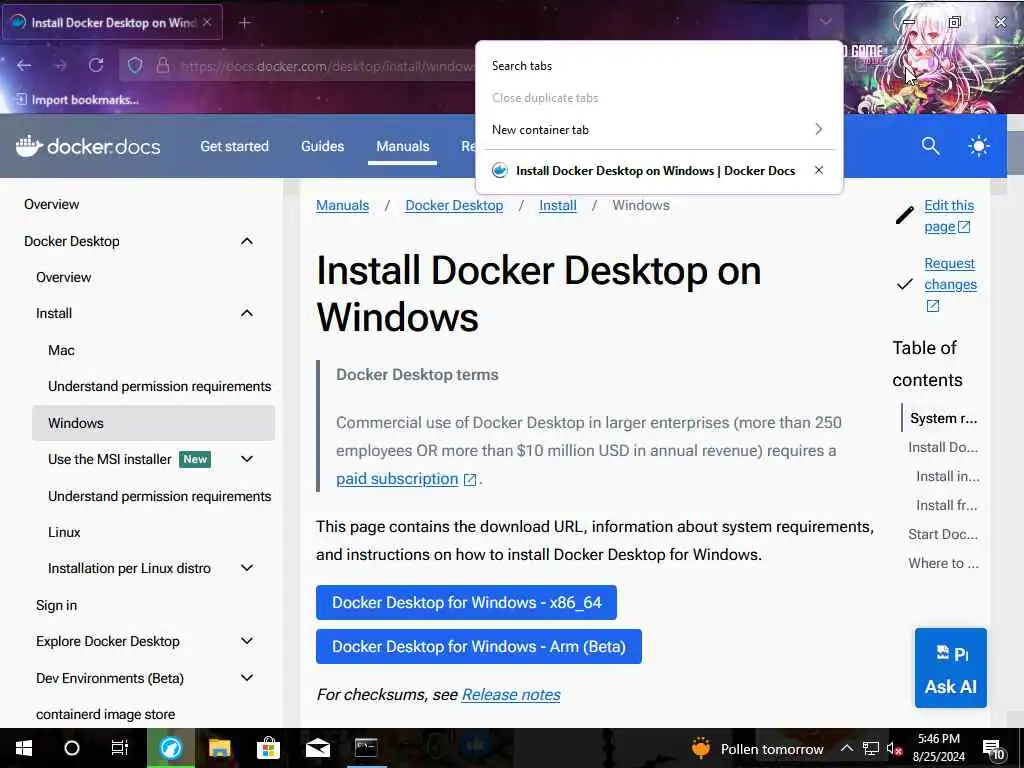
Task: Expand Use the MSI installer section
Action: pos(247,459)
